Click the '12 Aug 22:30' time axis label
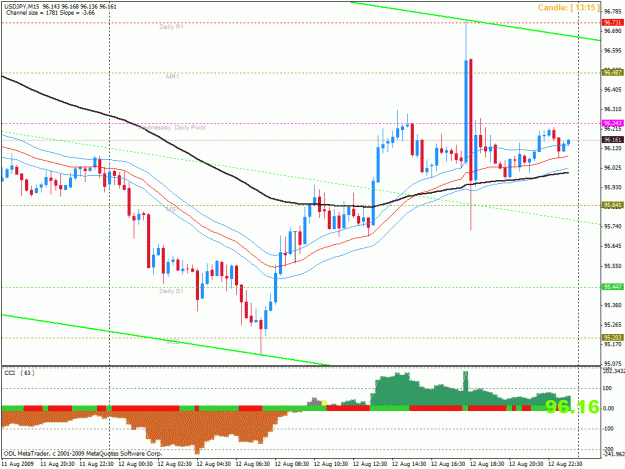Viewport: 625px width, 469px height. pos(565,464)
